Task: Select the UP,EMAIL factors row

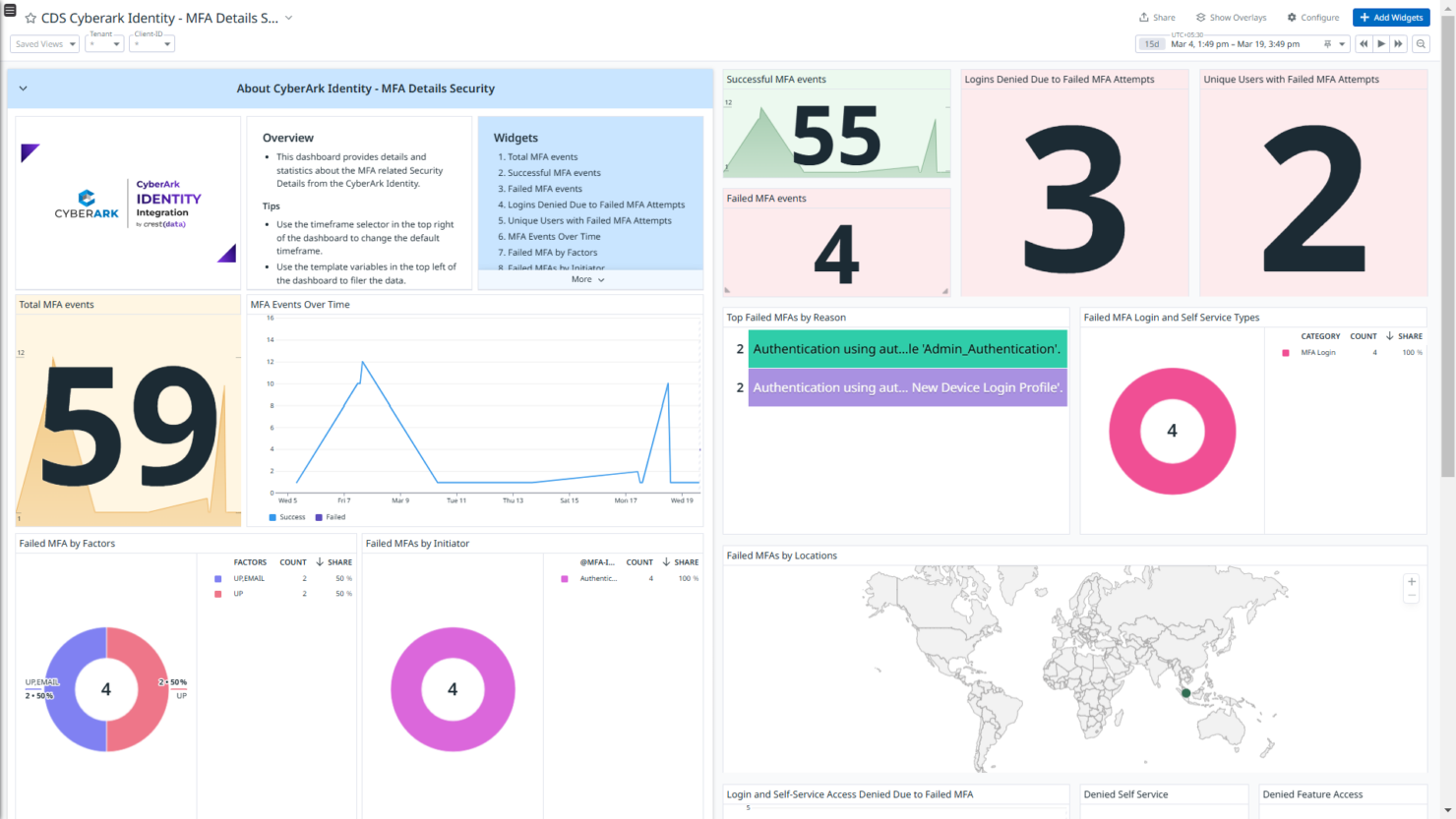Action: [x=282, y=578]
